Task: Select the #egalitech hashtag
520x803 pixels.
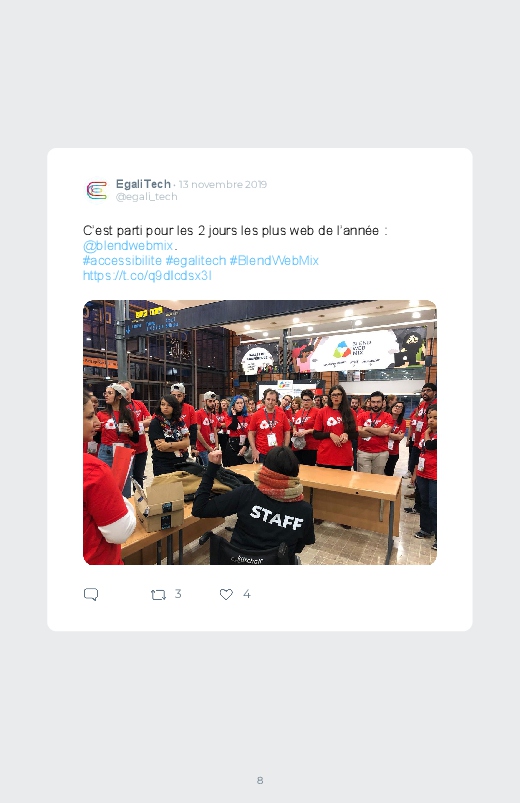Action: pyautogui.click(x=196, y=261)
